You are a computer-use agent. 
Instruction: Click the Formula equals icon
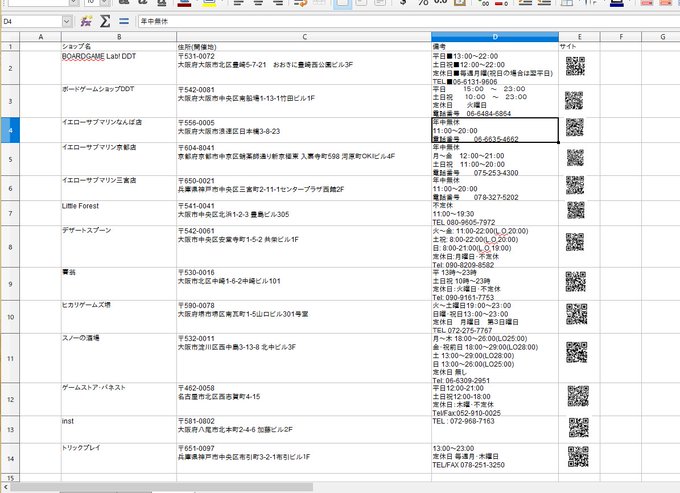tap(124, 21)
